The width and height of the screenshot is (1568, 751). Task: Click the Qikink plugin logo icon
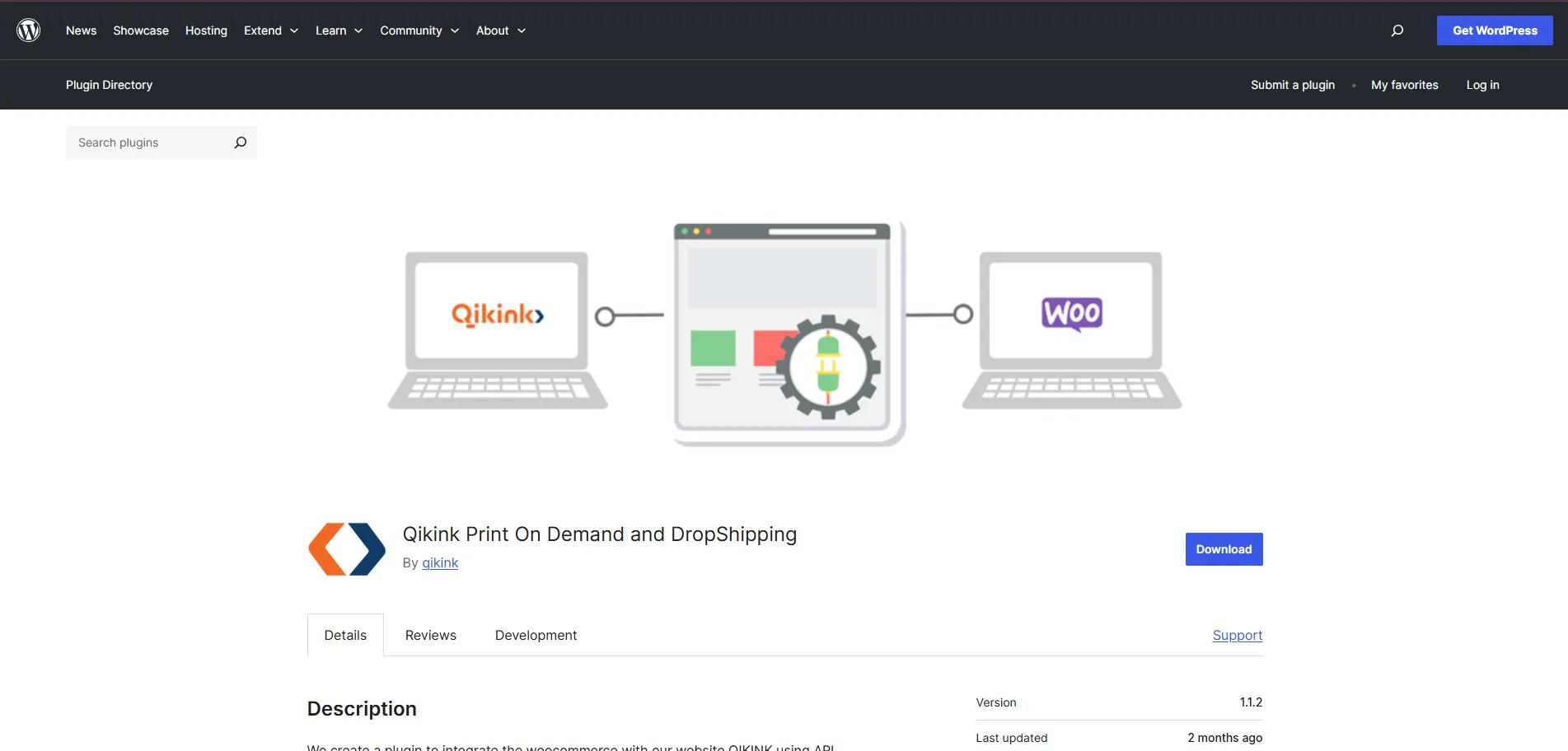tap(347, 549)
